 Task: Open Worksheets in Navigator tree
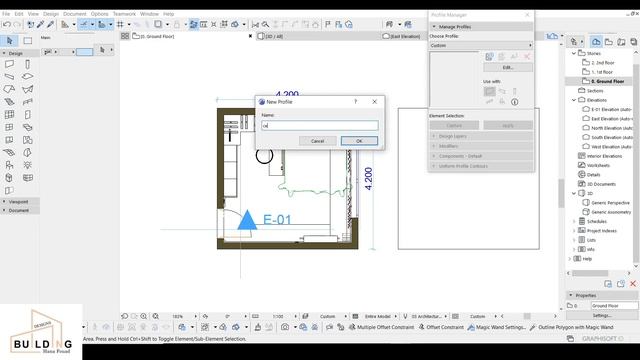tap(598, 165)
